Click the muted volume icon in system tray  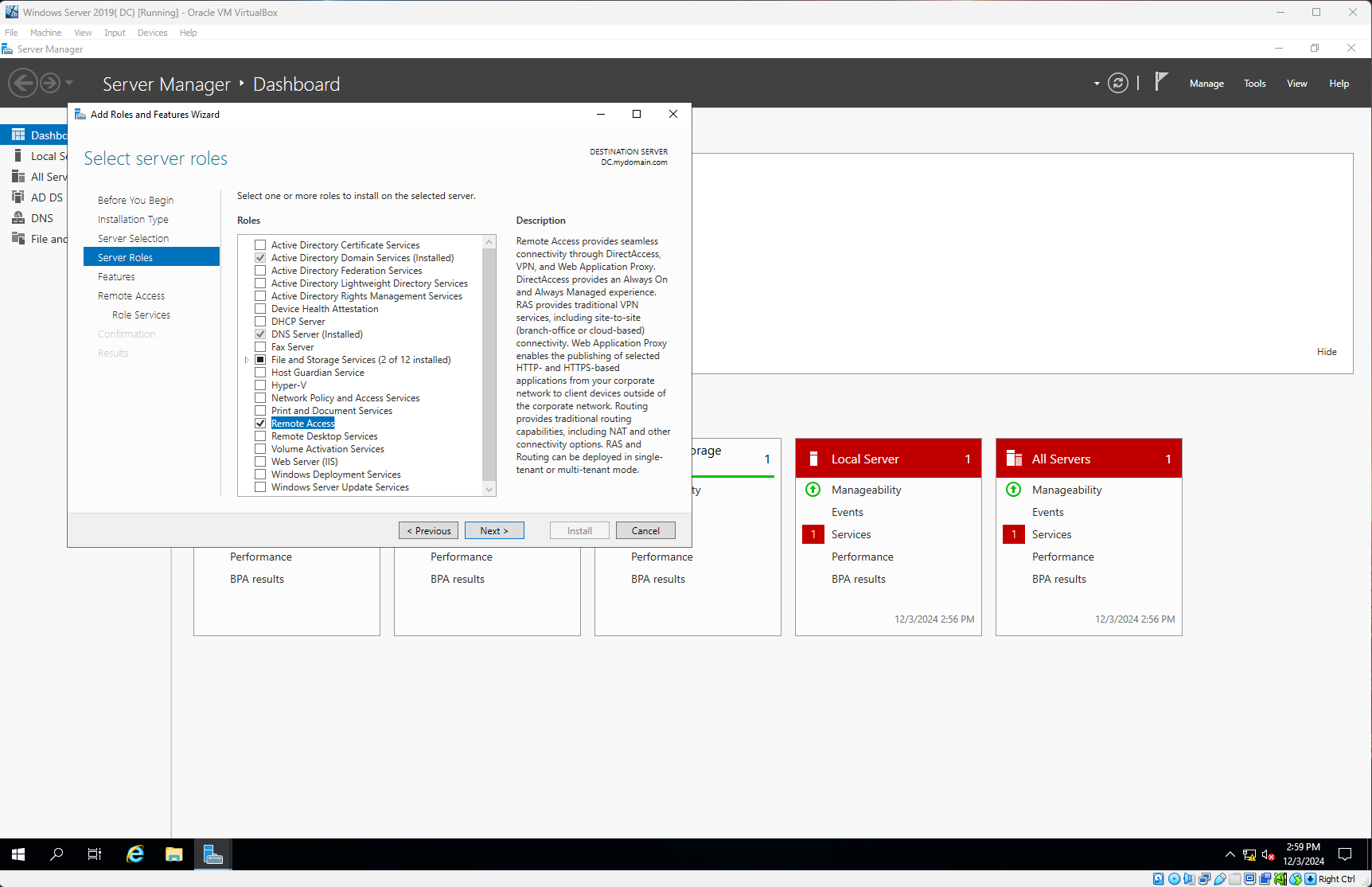pos(1269,854)
